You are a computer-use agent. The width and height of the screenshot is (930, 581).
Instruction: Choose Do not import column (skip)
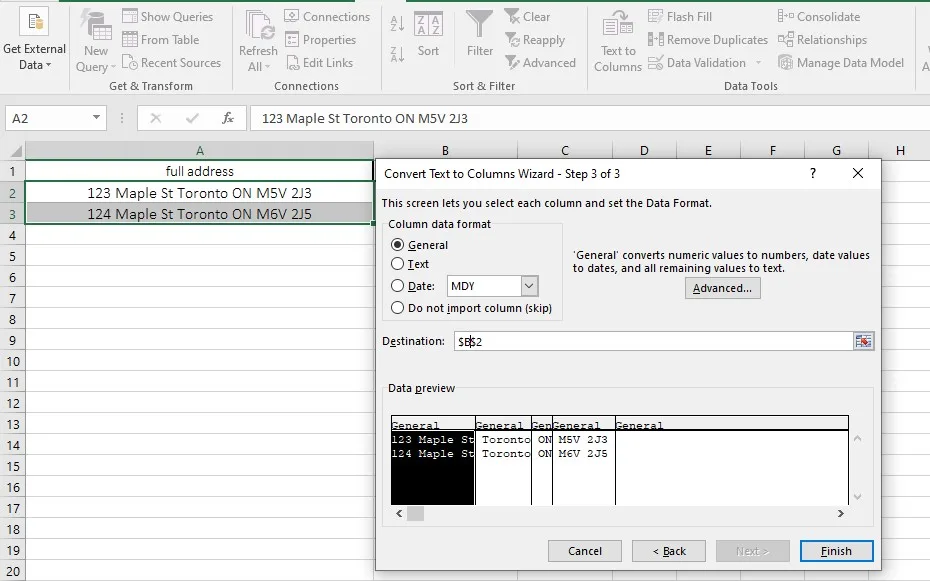397,307
